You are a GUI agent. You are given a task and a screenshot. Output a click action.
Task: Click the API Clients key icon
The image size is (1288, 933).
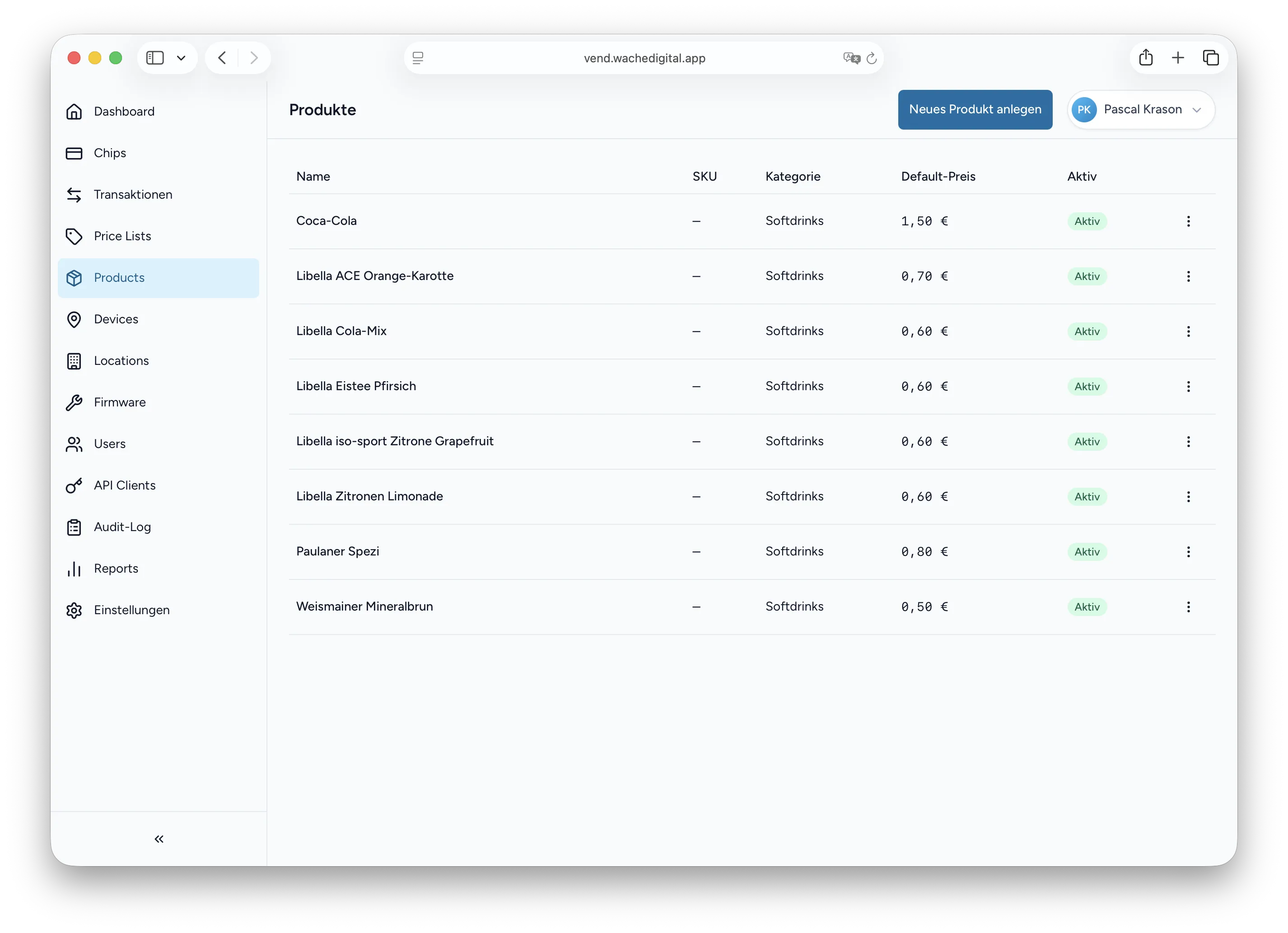tap(74, 485)
